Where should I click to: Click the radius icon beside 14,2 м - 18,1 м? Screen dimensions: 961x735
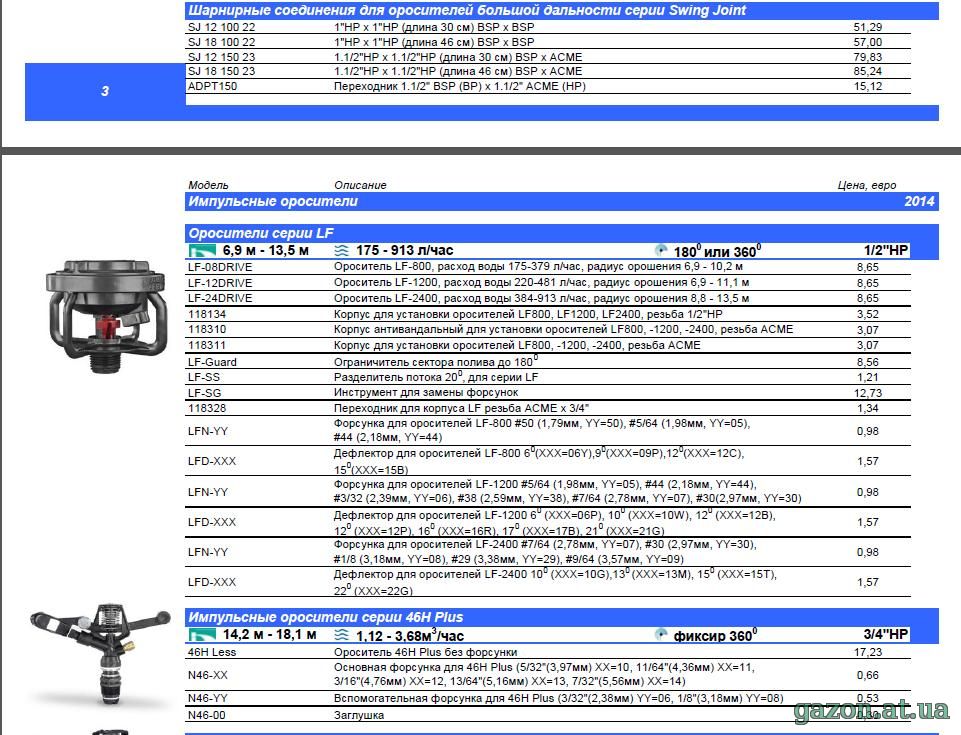(202, 635)
